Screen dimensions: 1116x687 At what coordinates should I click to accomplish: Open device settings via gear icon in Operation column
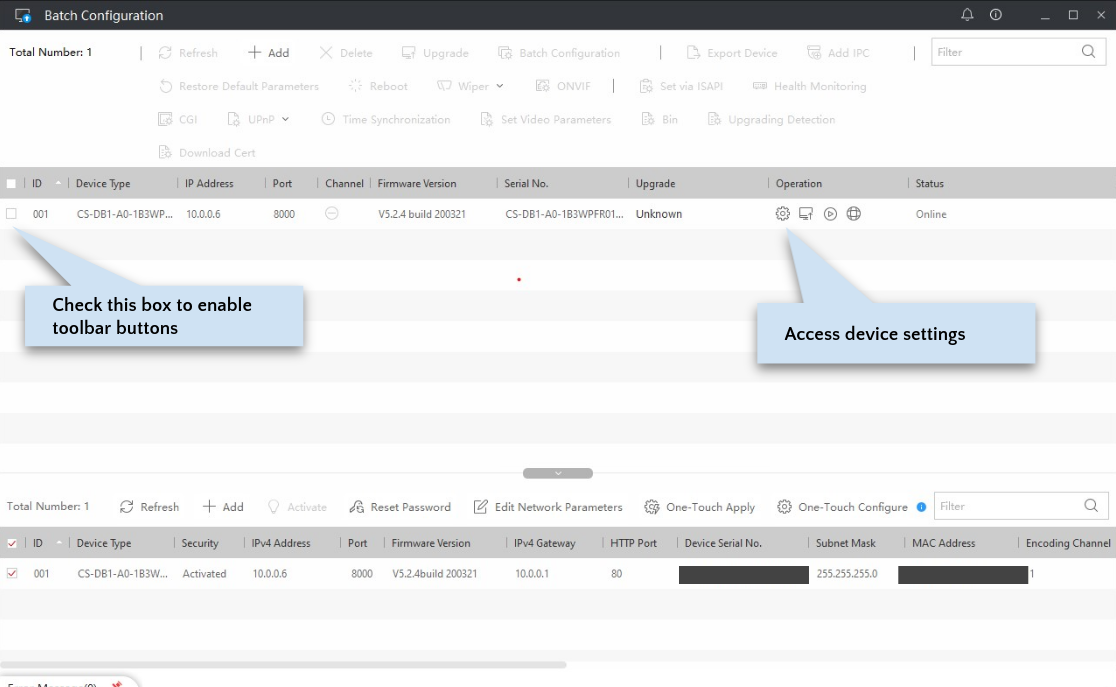click(783, 213)
